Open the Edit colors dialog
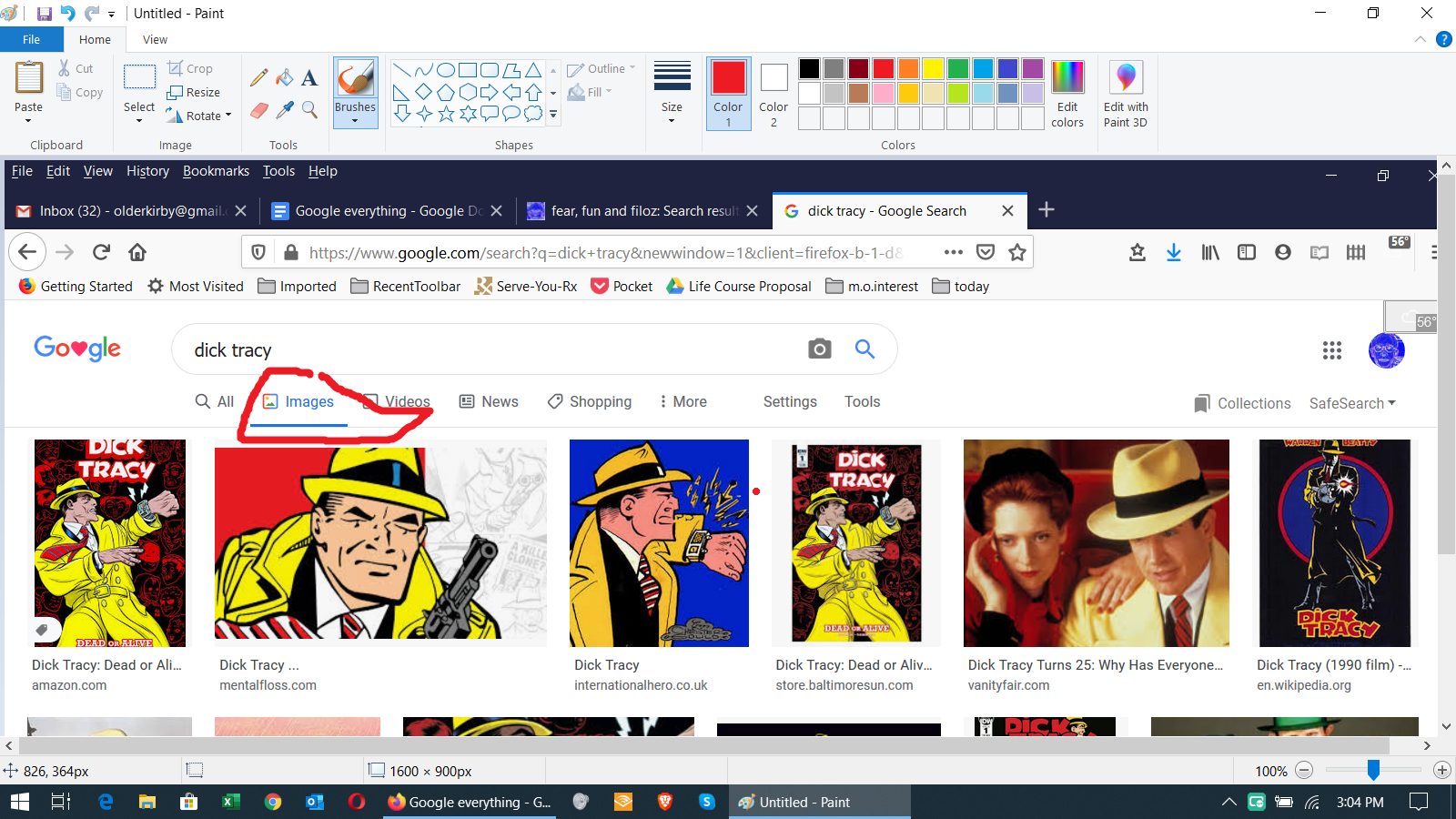The width and height of the screenshot is (1456, 819). 1067,94
